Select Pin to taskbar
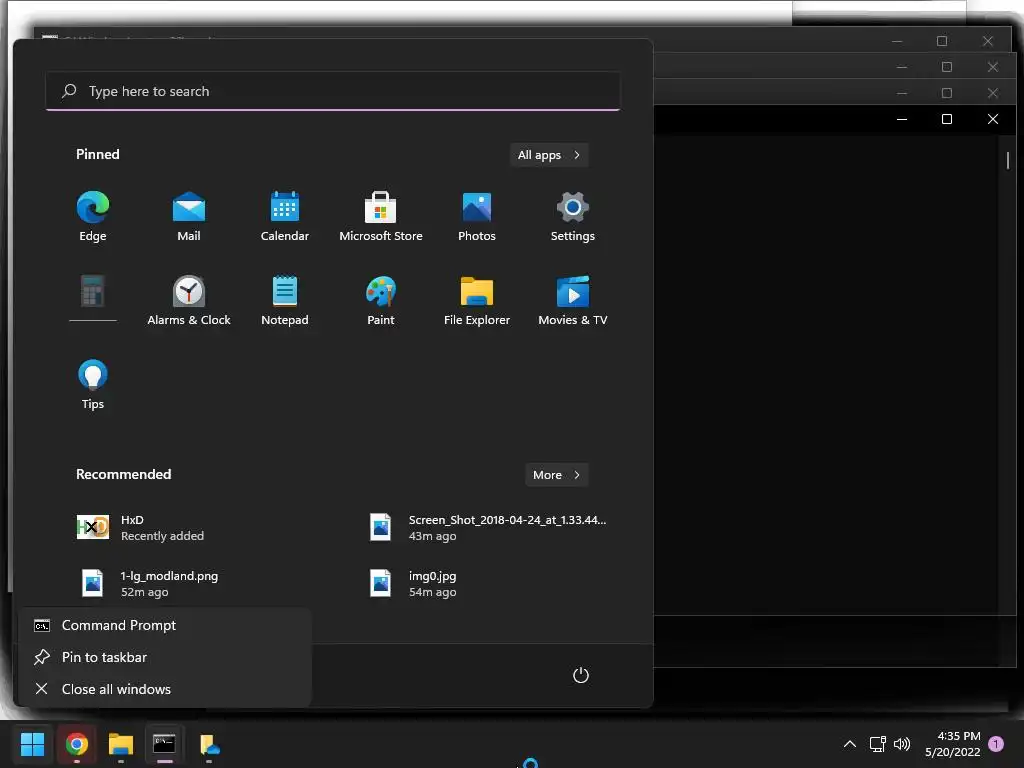 (165, 657)
